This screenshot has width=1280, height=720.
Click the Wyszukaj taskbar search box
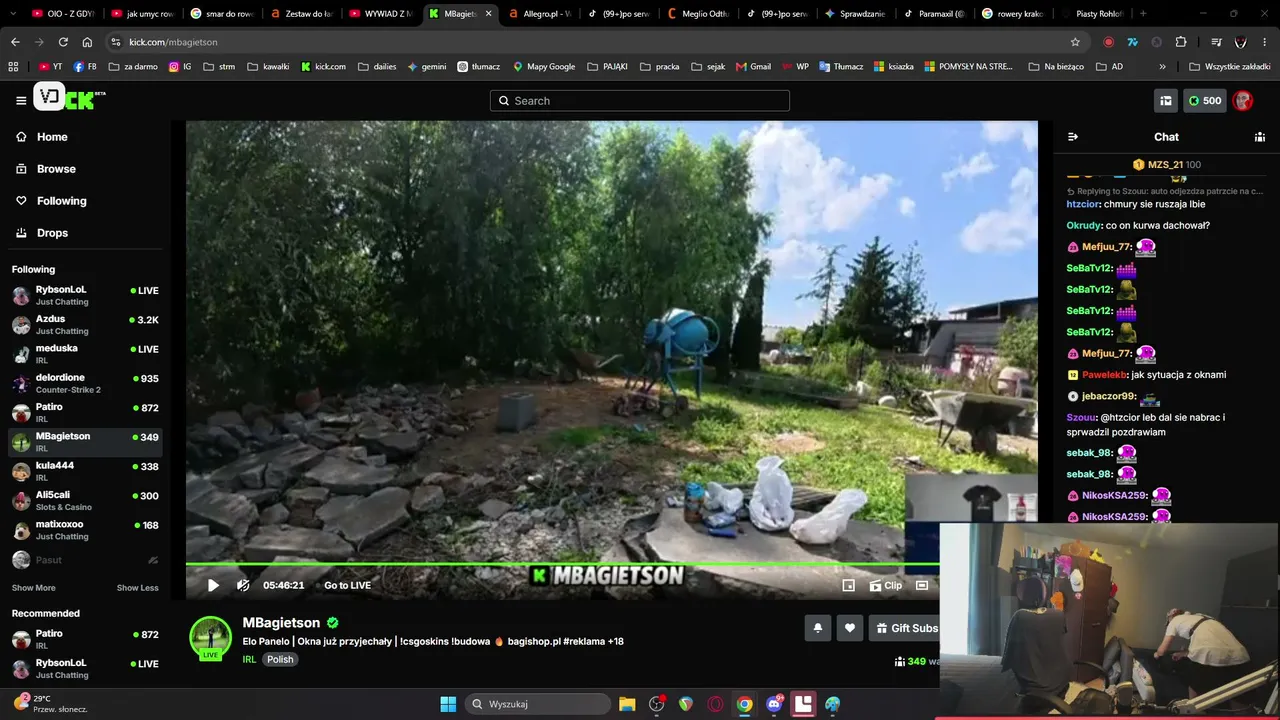pyautogui.click(x=538, y=704)
